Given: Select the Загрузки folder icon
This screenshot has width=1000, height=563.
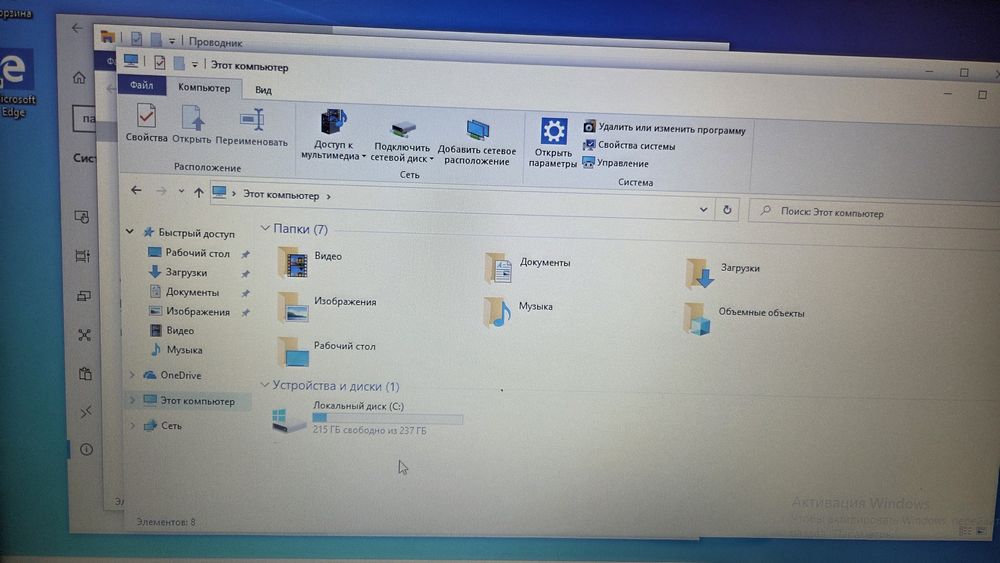Looking at the screenshot, I should (x=699, y=274).
